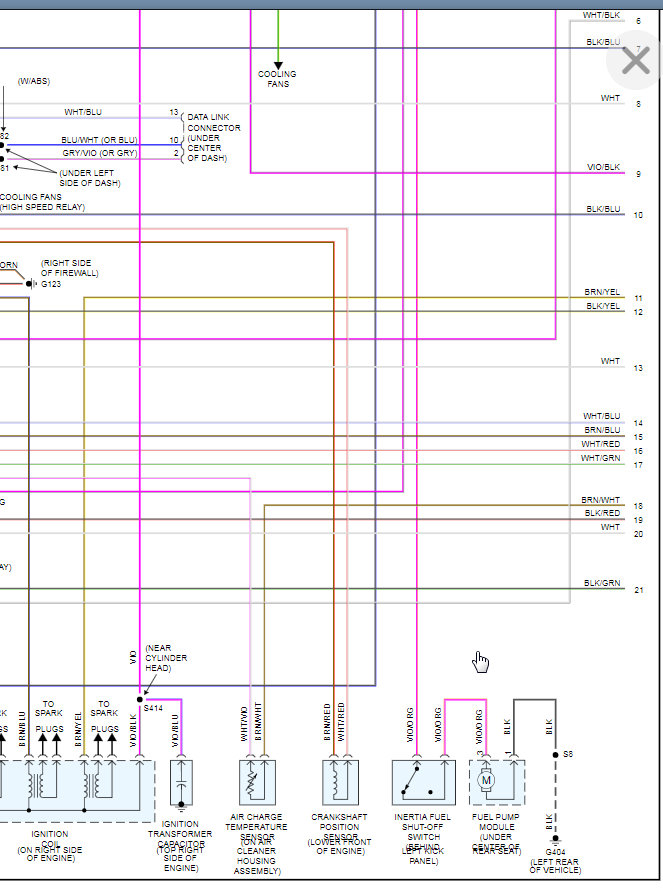This screenshot has height=888, width=663.
Task: Click the G404 ground symbol
Action: [555, 839]
